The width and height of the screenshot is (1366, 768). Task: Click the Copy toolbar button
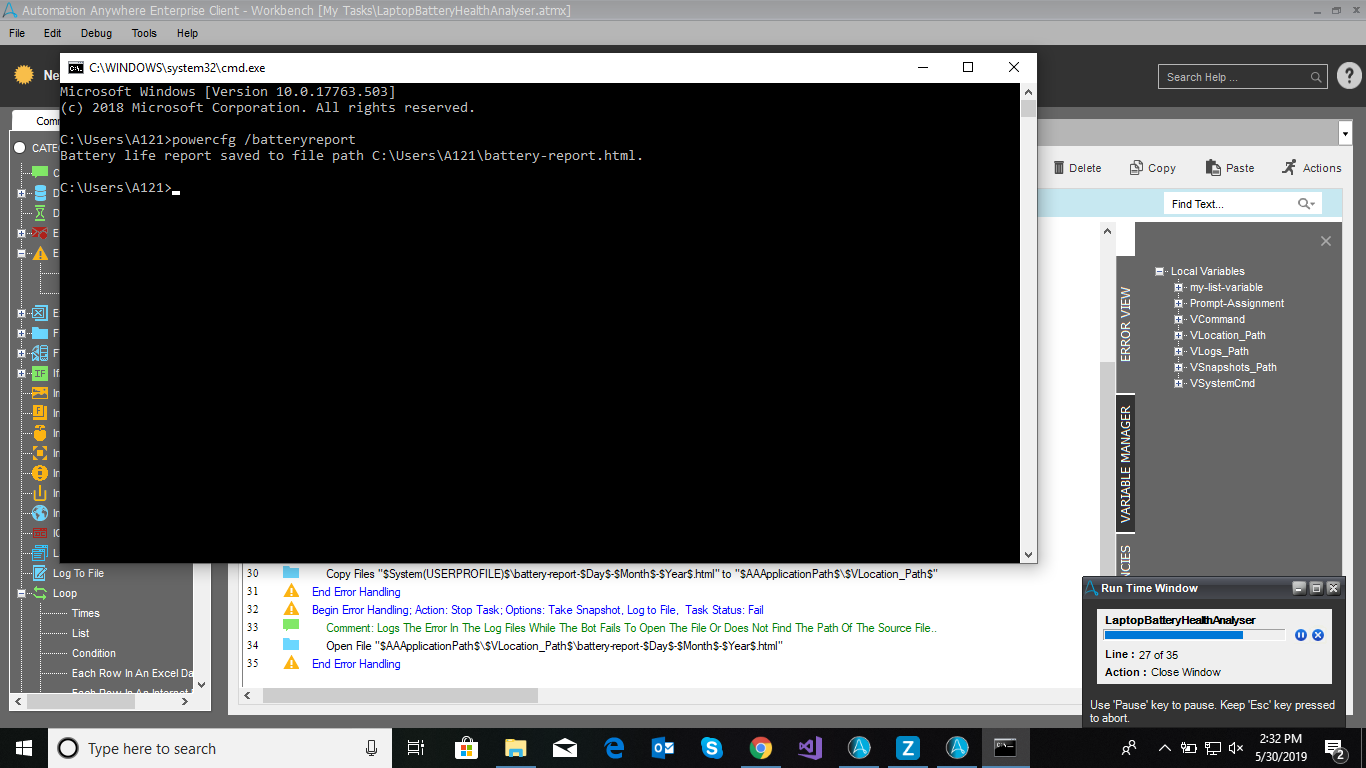[x=1152, y=168]
